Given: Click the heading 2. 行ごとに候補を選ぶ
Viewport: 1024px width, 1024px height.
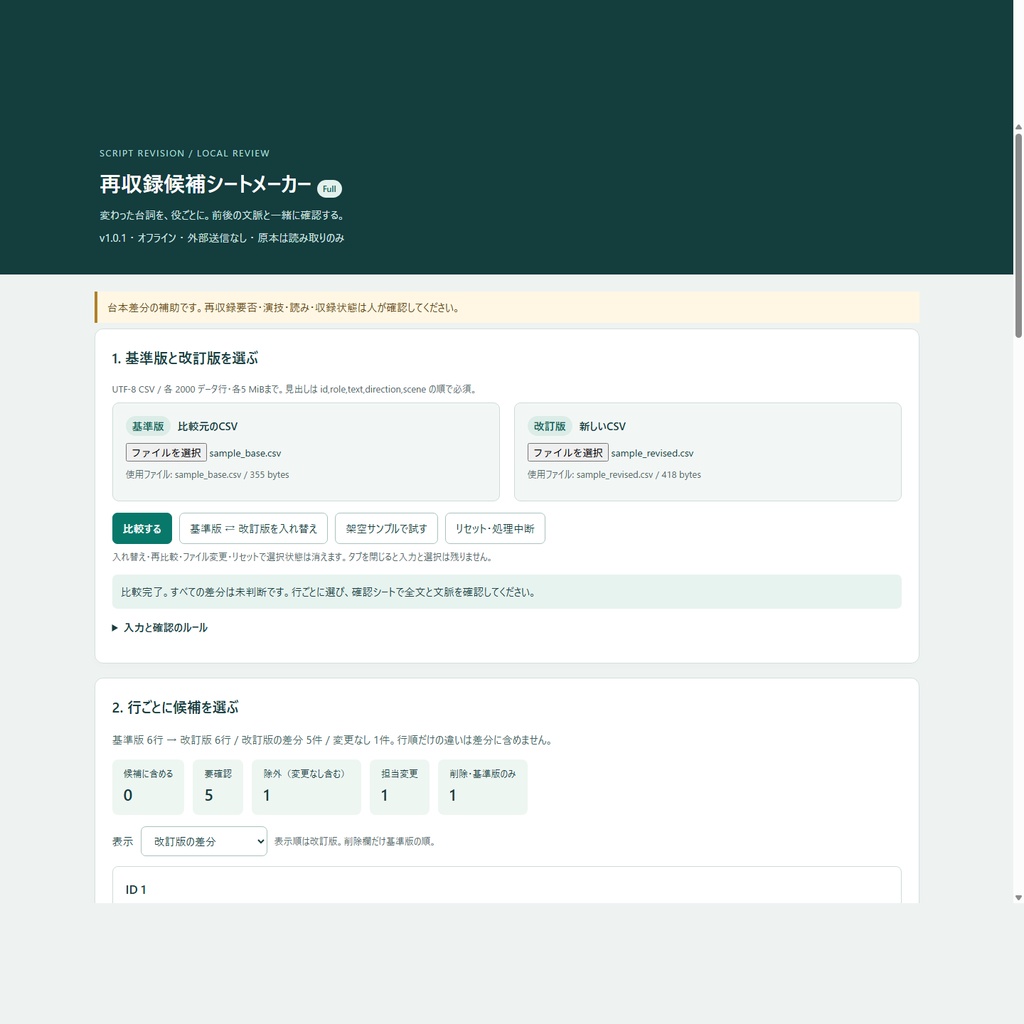Looking at the screenshot, I should [x=175, y=707].
